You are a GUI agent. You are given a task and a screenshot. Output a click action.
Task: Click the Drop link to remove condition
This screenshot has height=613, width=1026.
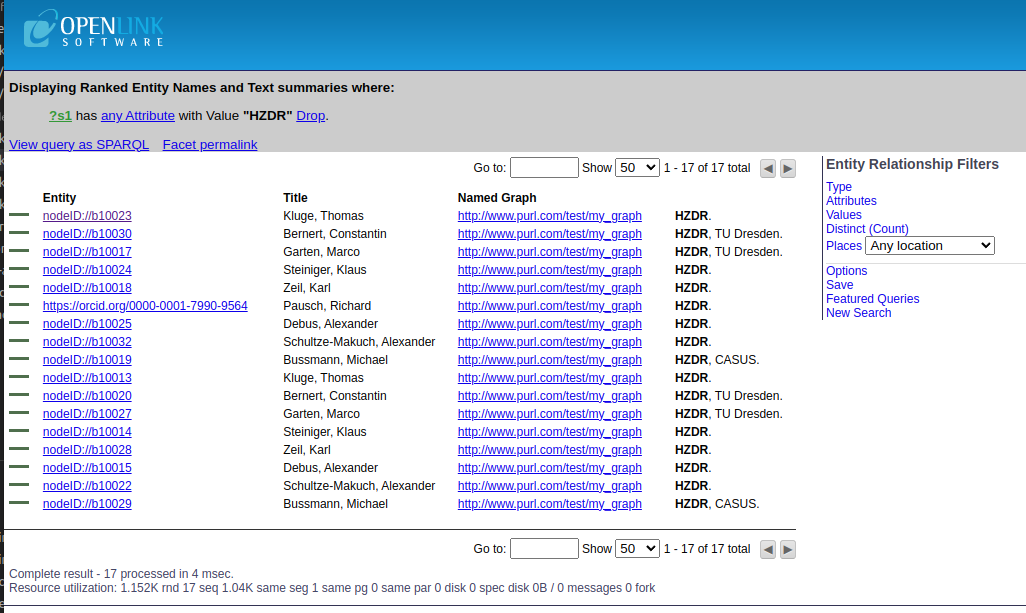point(310,116)
